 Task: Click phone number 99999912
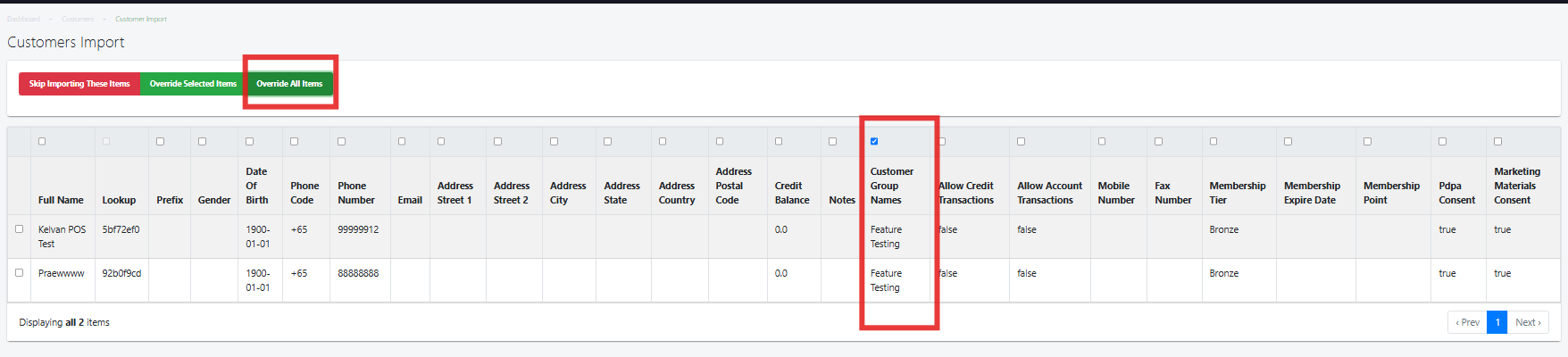point(358,229)
